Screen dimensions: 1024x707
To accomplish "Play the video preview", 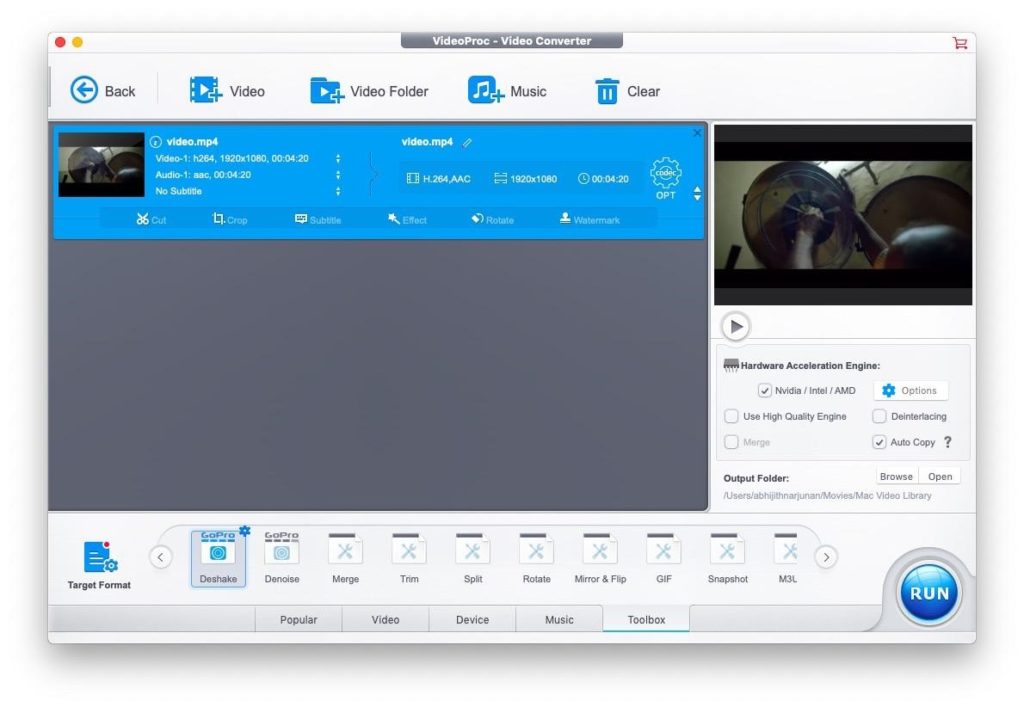I will (x=736, y=326).
